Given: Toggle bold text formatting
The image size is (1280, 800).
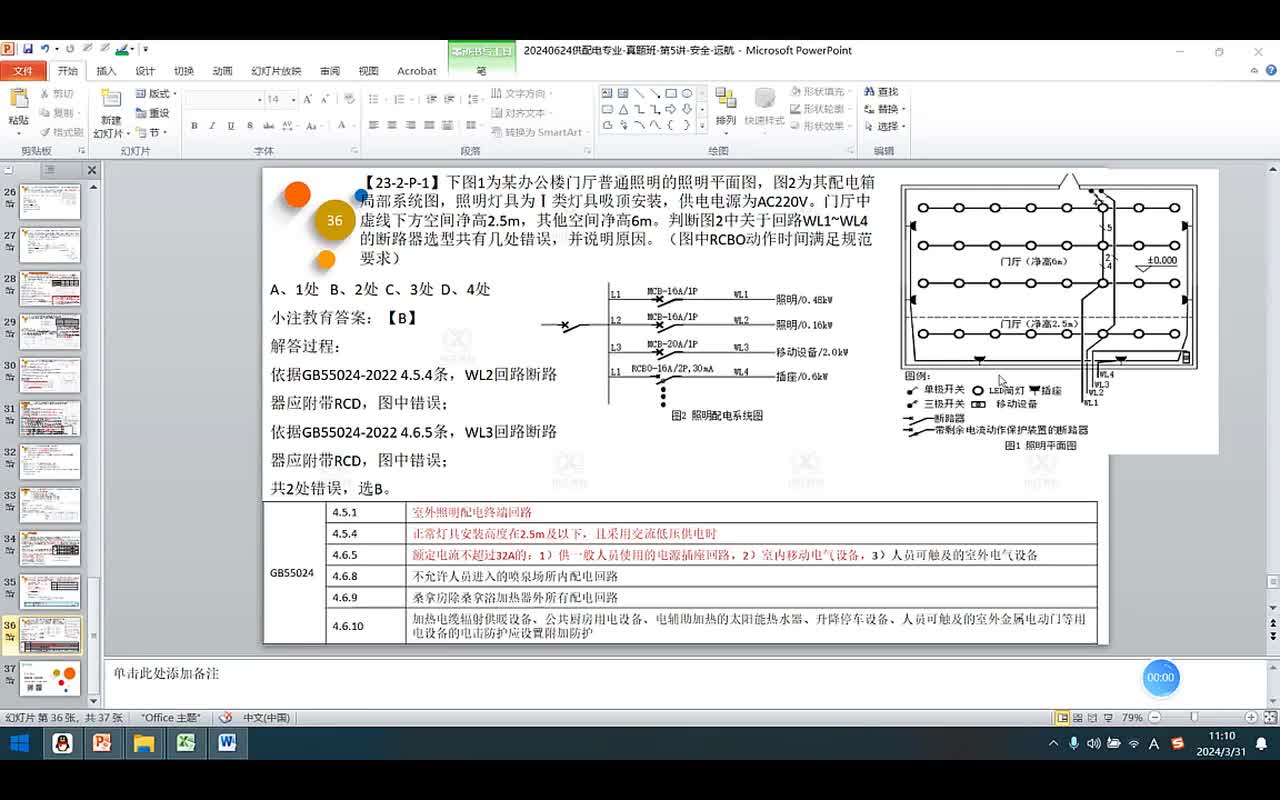Looking at the screenshot, I should (x=194, y=126).
